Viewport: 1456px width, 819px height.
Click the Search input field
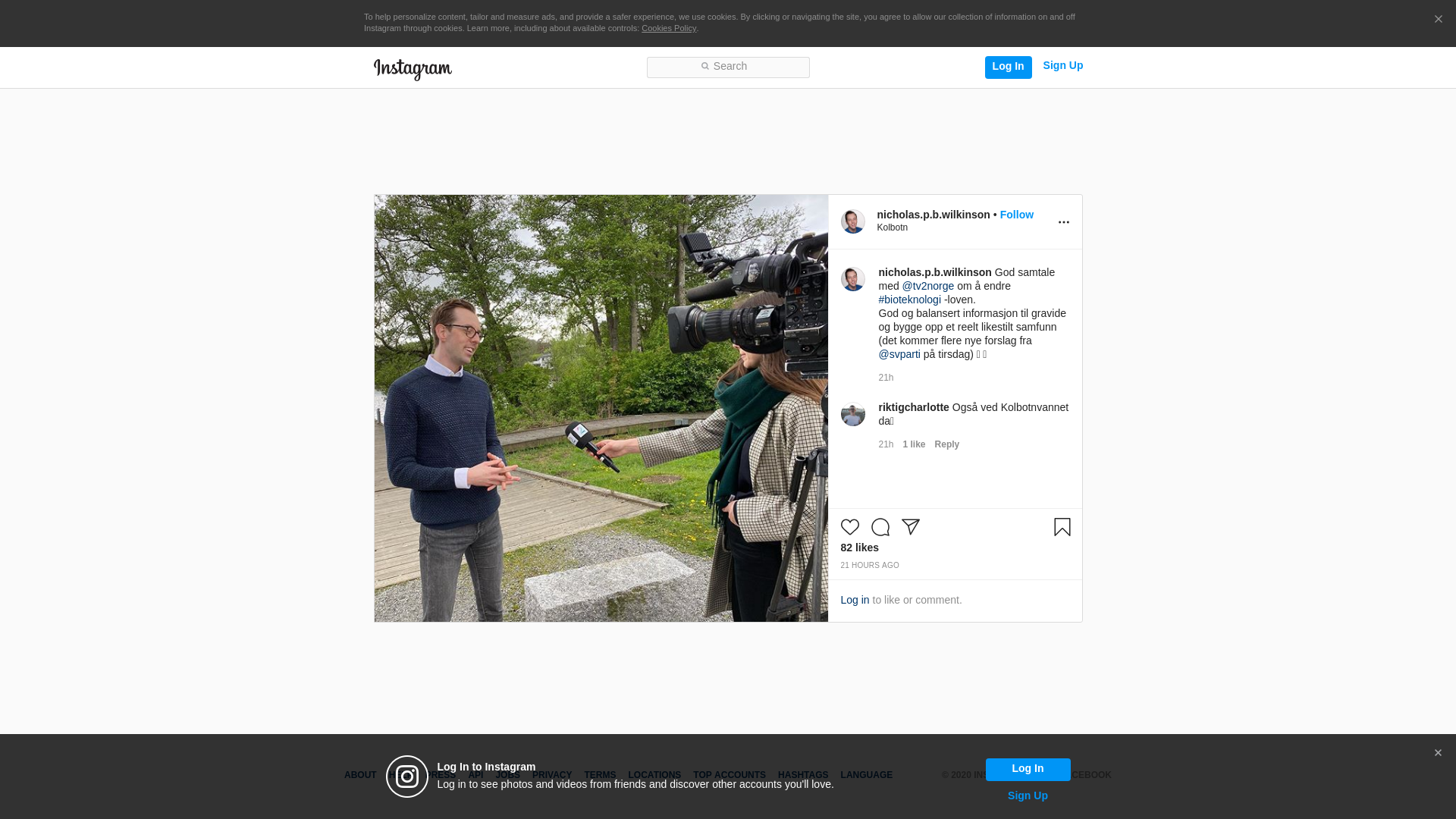coord(728,67)
